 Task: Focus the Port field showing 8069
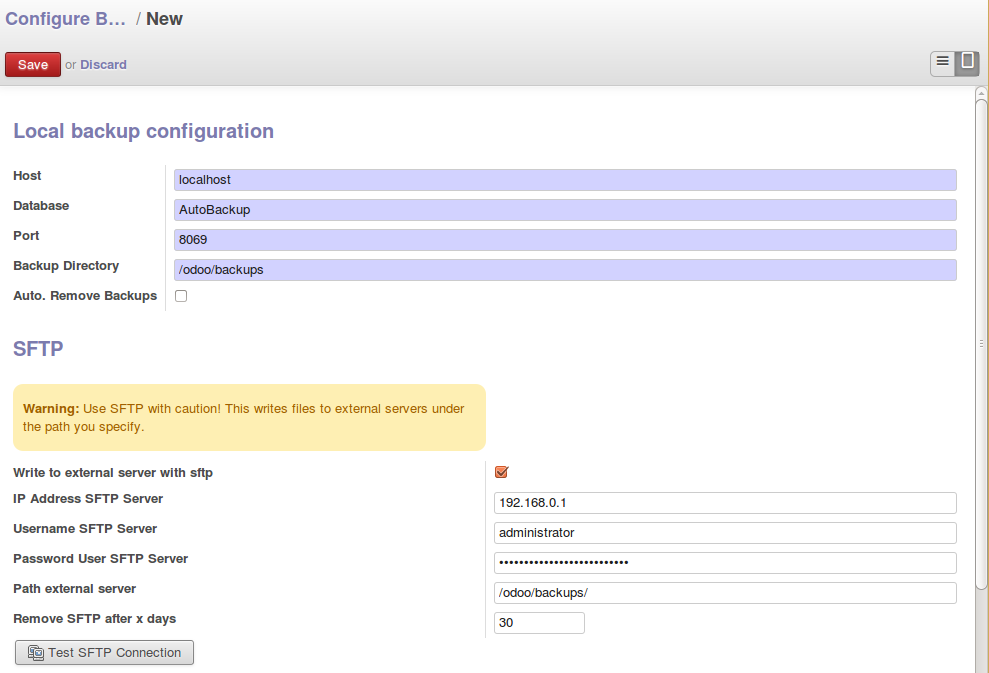[x=565, y=240]
